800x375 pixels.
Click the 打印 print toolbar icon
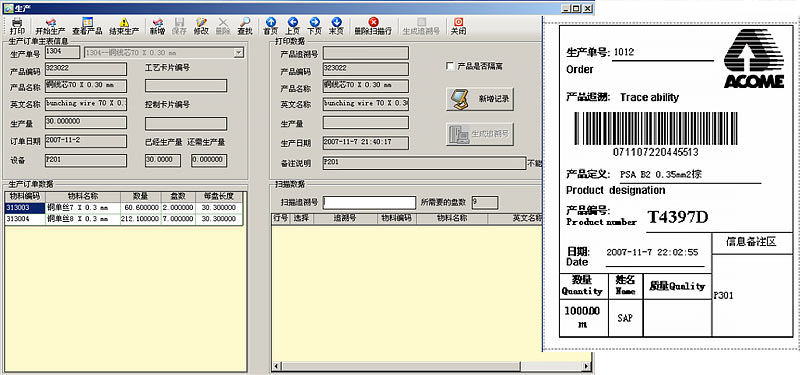pyautogui.click(x=17, y=22)
